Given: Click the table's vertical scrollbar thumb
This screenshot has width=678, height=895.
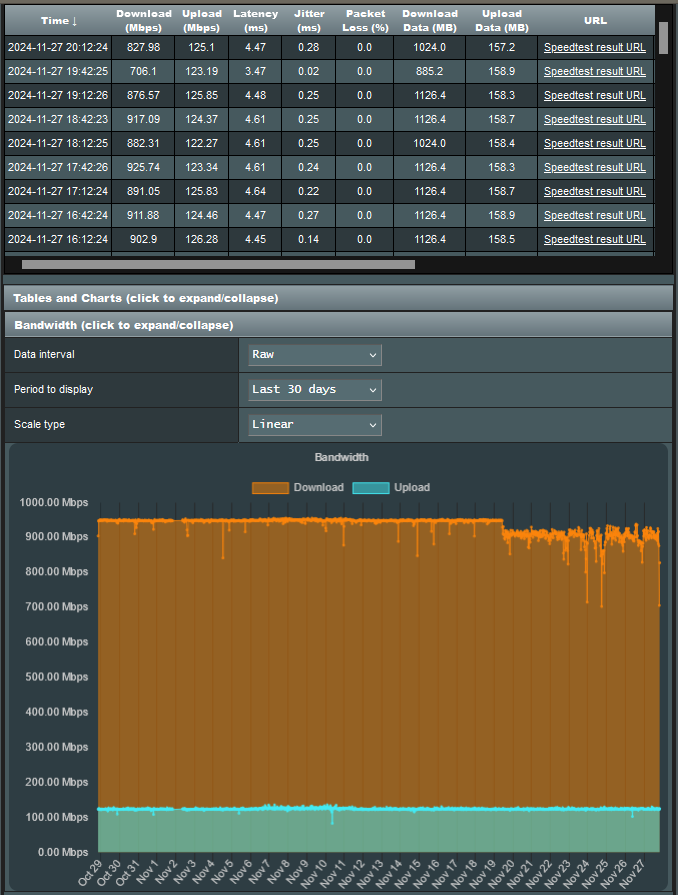Looking at the screenshot, I should tap(664, 38).
